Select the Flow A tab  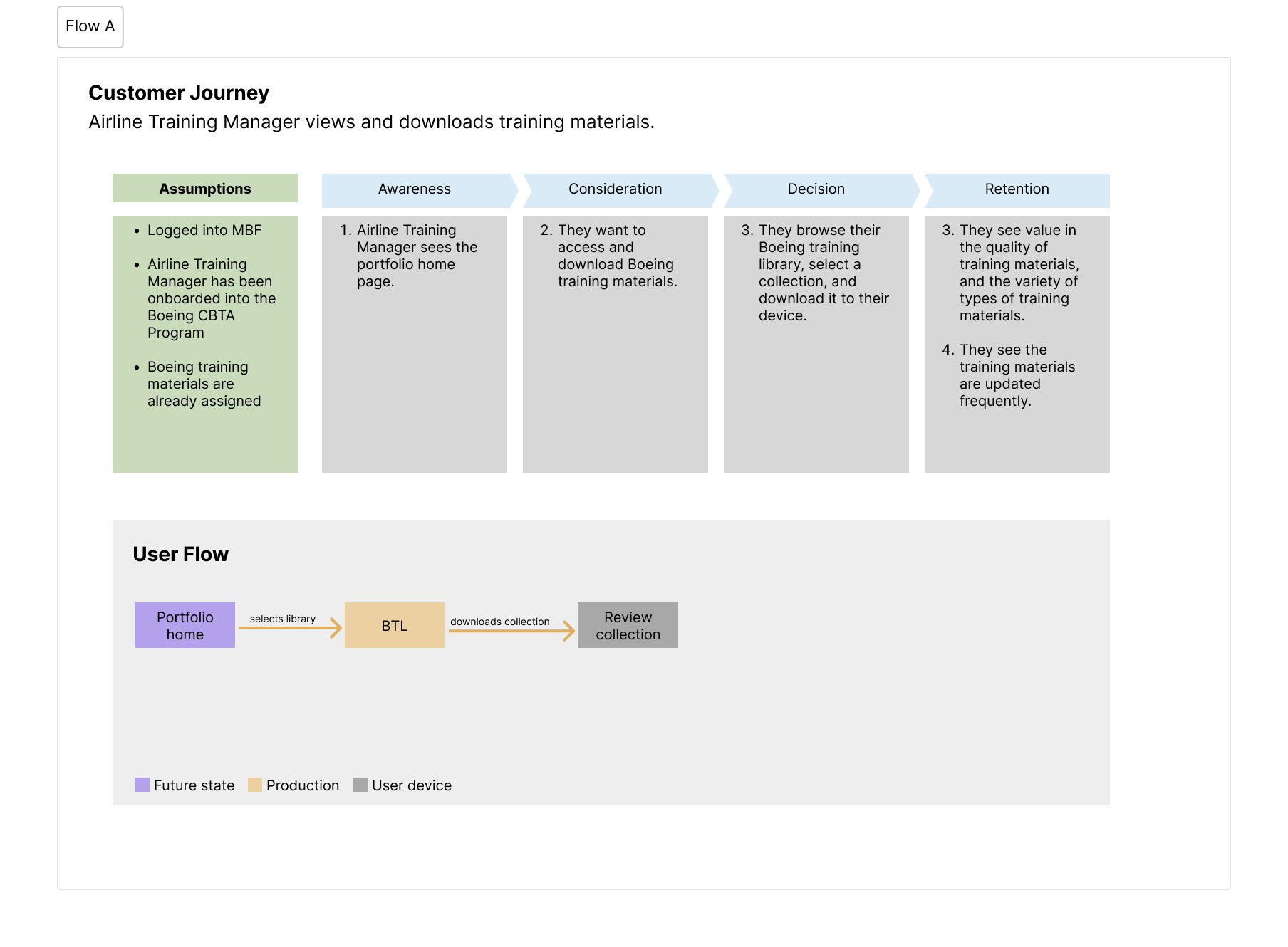click(90, 27)
